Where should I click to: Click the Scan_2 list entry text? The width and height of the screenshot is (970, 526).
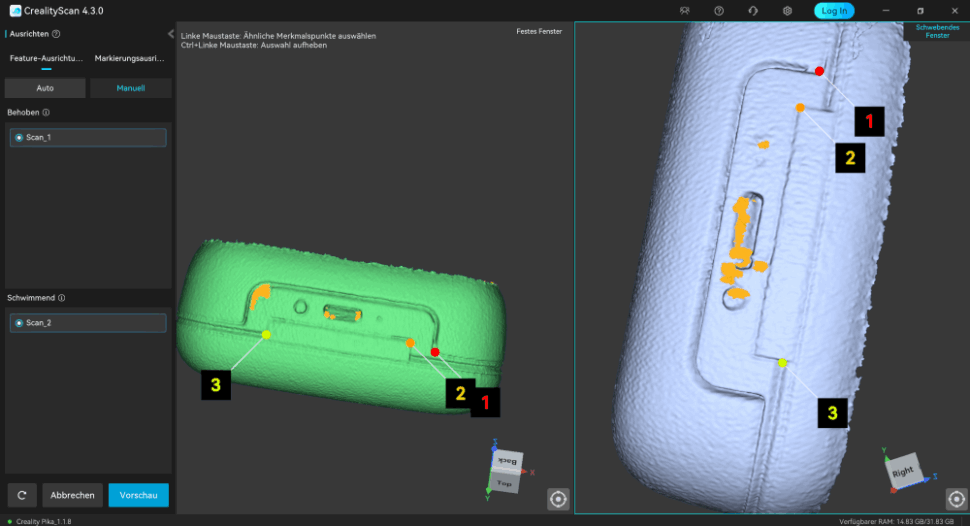tap(38, 322)
